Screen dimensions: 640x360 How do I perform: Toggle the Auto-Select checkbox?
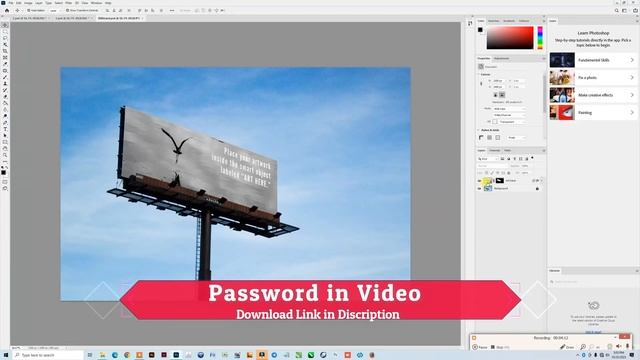[x=29, y=11]
